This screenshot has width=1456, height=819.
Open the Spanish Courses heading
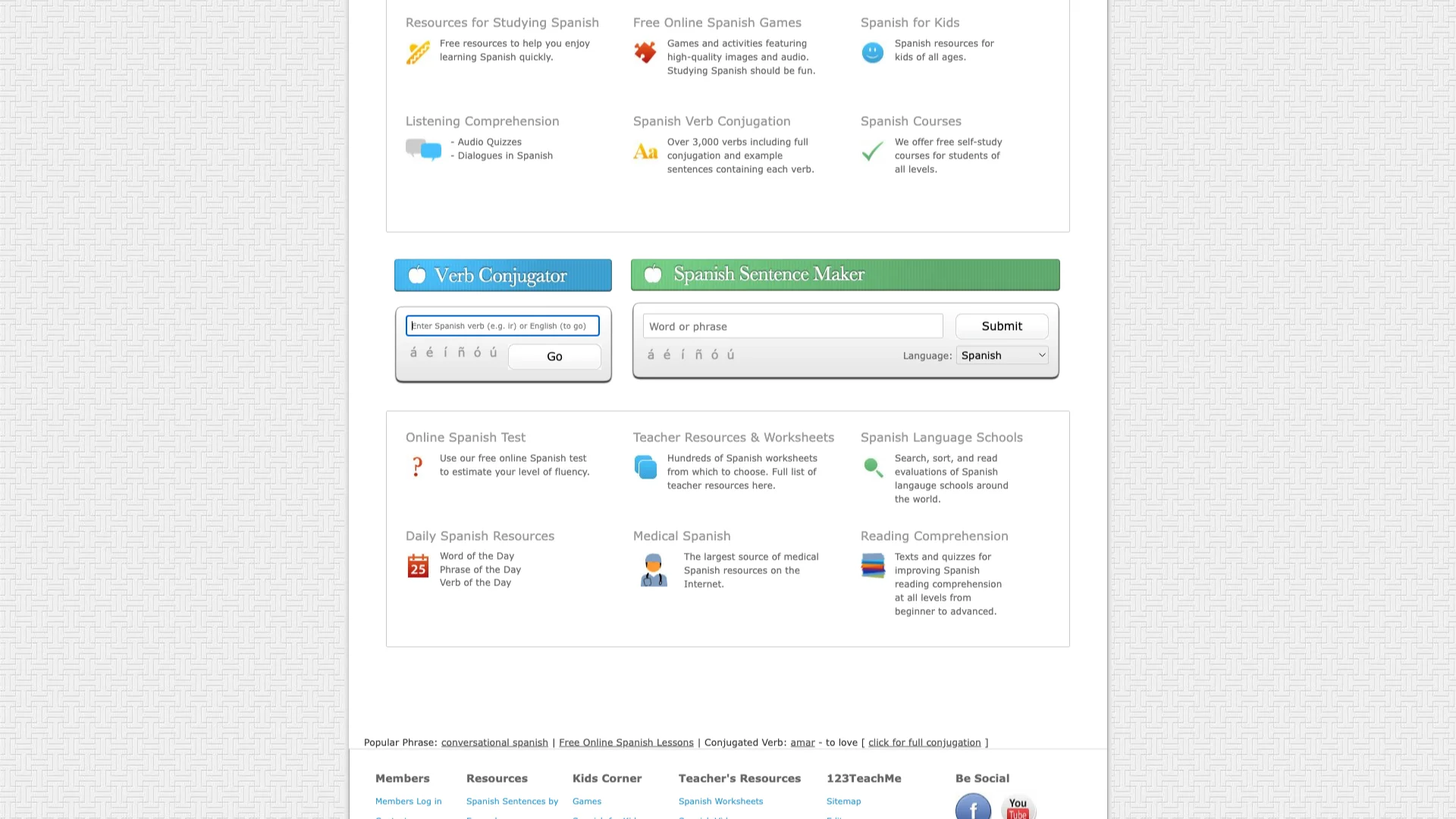pos(911,121)
